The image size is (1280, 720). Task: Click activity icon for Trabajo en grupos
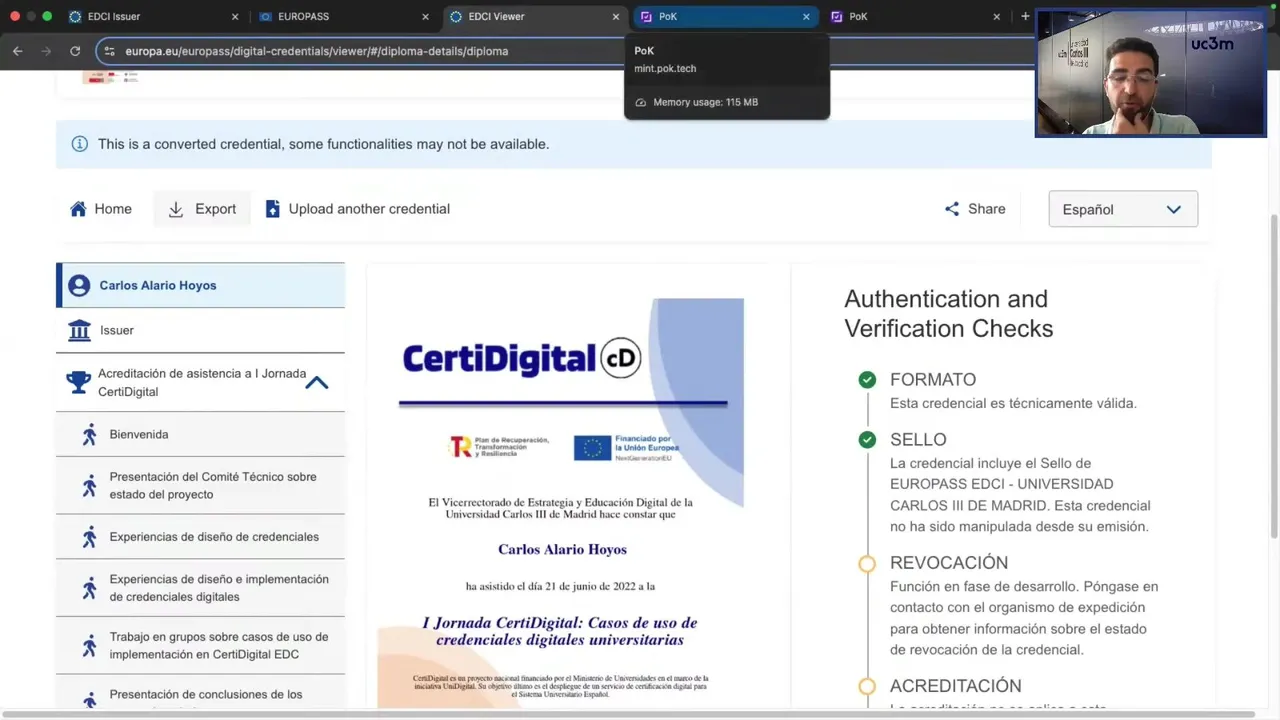coord(90,646)
